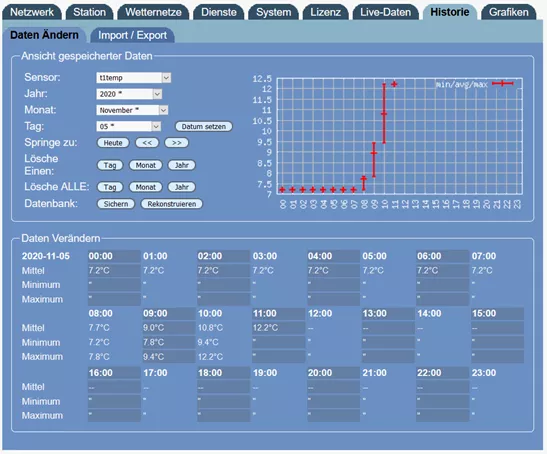Expand the Sensor t1temp dropdown
Viewport: 547px width, 454px height.
pyautogui.click(x=133, y=77)
